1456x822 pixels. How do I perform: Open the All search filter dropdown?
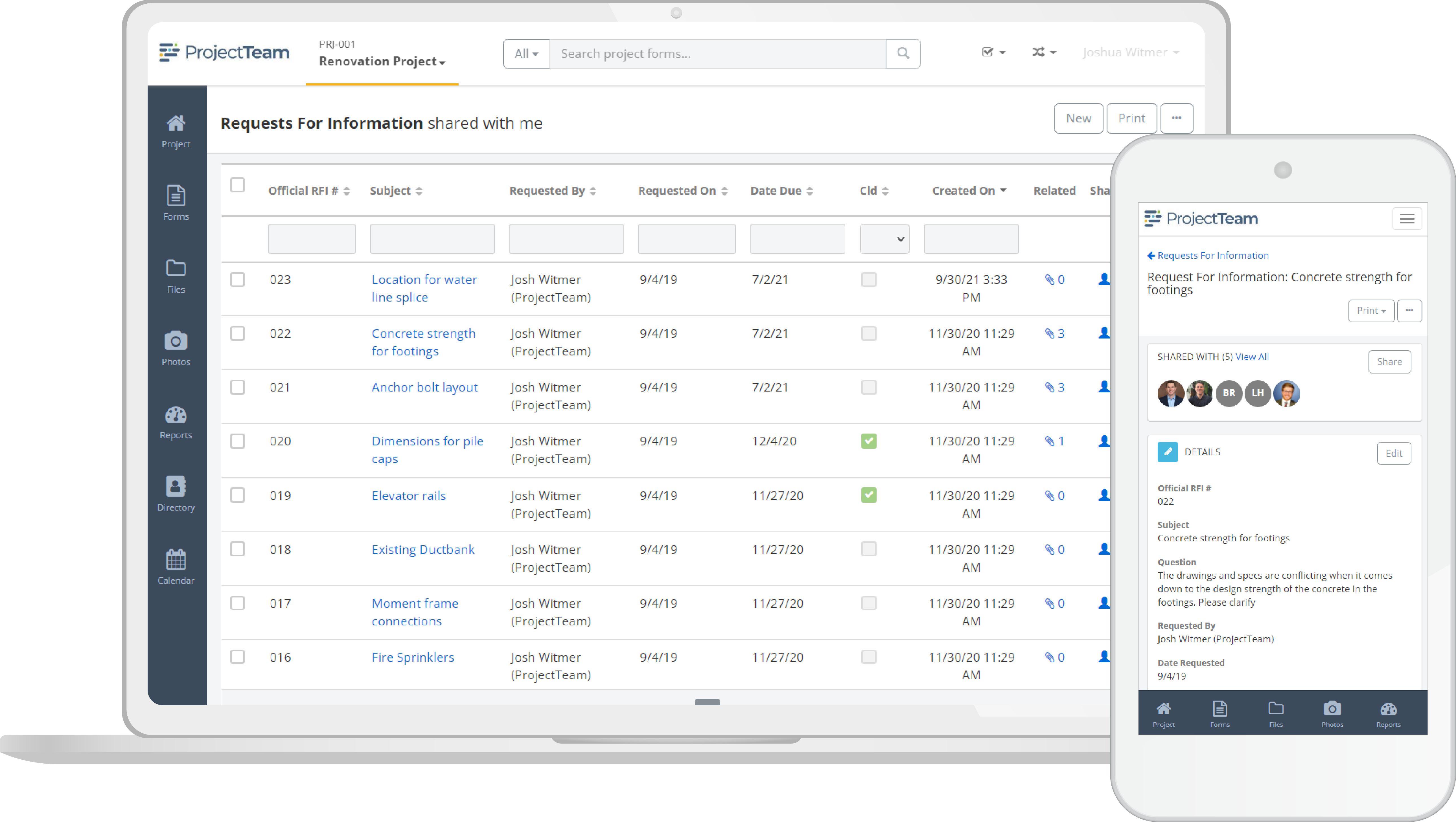526,54
